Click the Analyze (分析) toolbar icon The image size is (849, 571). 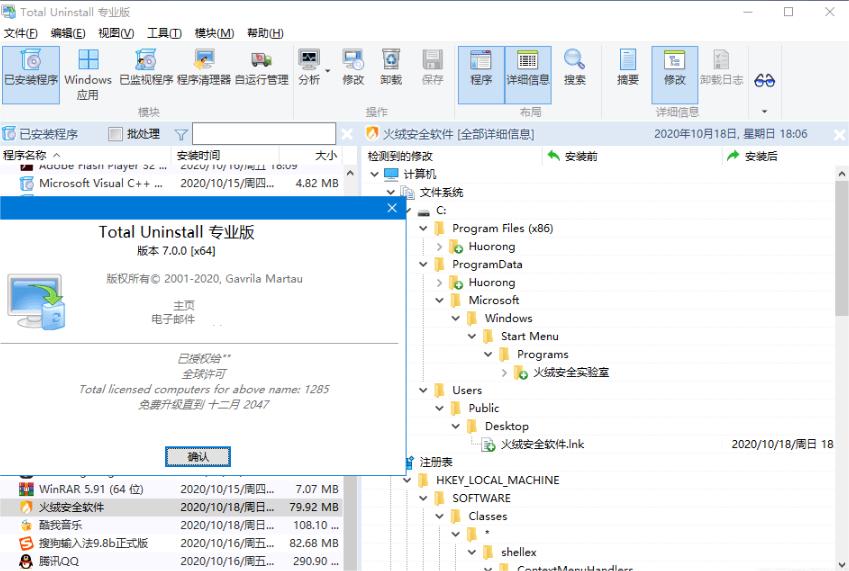coord(309,68)
